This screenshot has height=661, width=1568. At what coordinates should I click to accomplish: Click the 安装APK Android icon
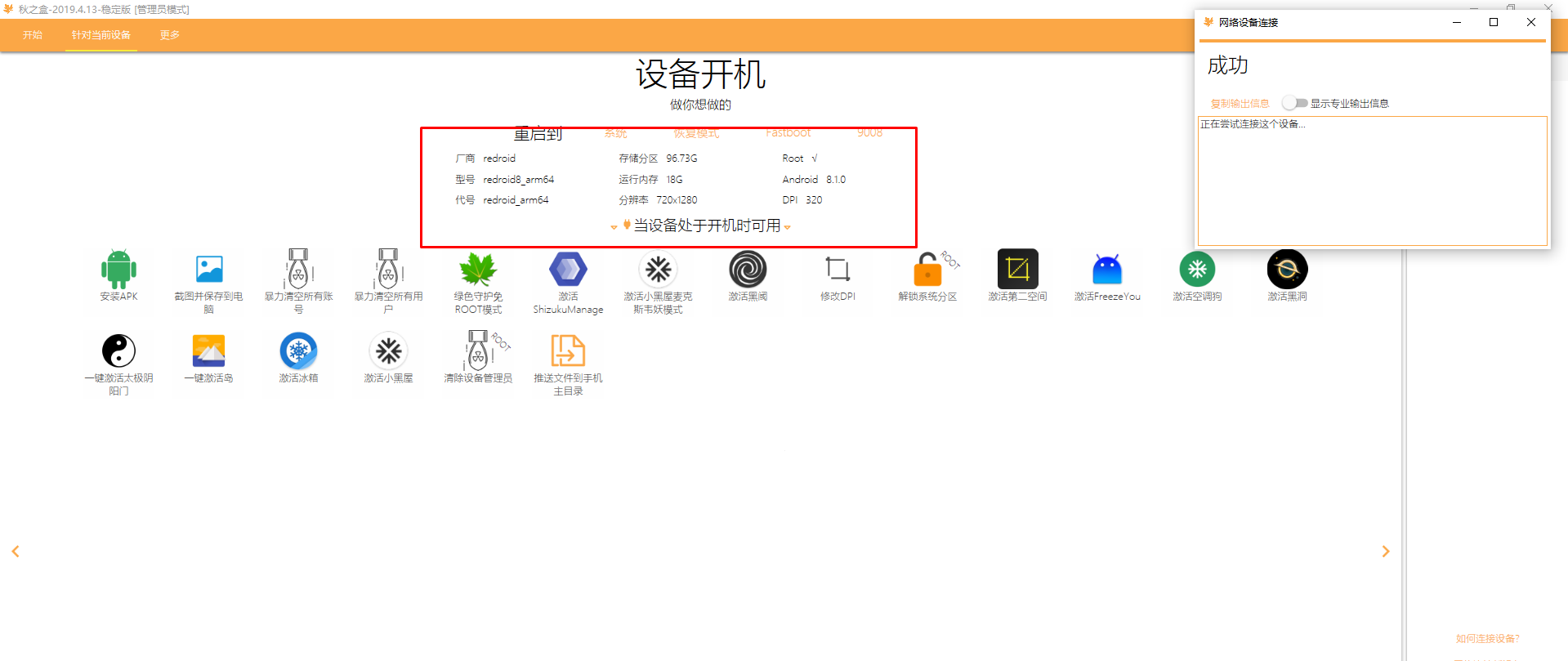tap(118, 269)
